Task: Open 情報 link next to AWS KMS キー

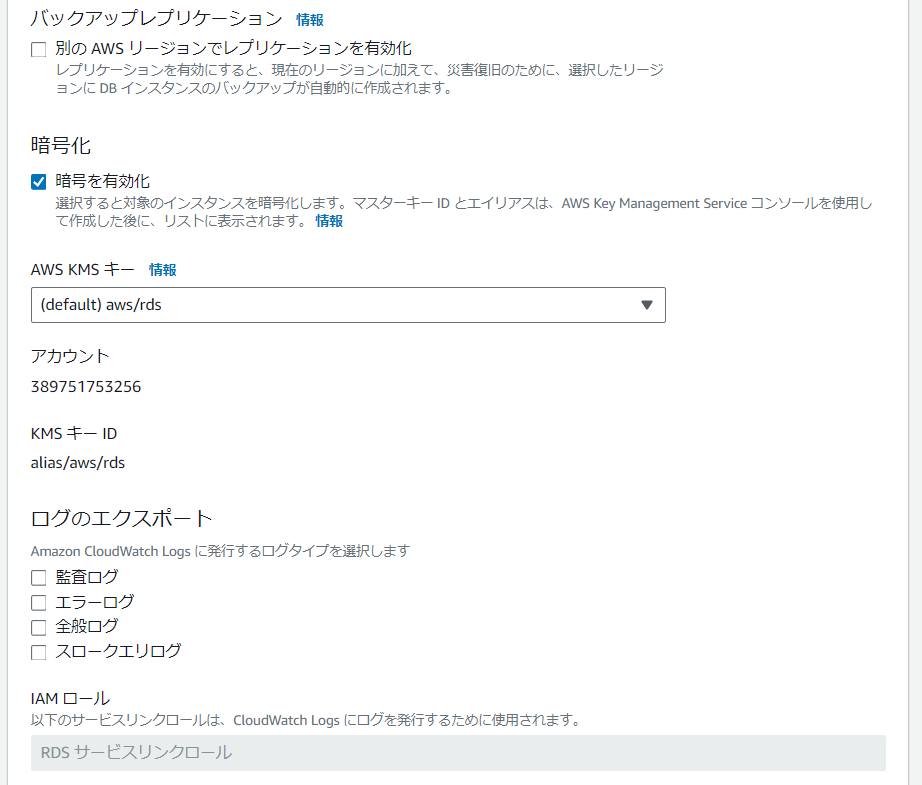Action: click(x=163, y=270)
